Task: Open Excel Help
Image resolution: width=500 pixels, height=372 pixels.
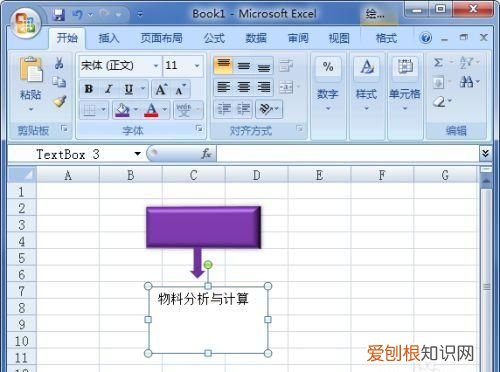Action: coord(425,38)
